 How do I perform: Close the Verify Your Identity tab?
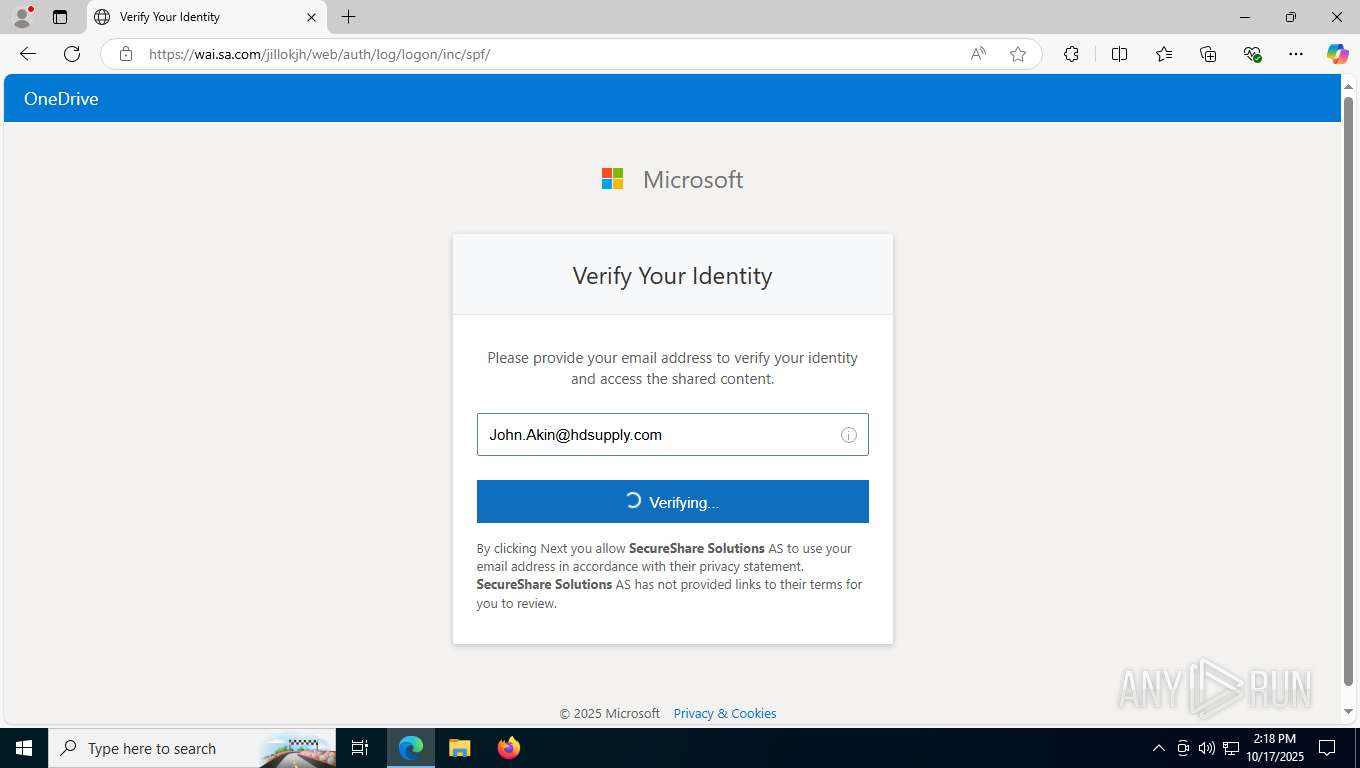(x=311, y=17)
